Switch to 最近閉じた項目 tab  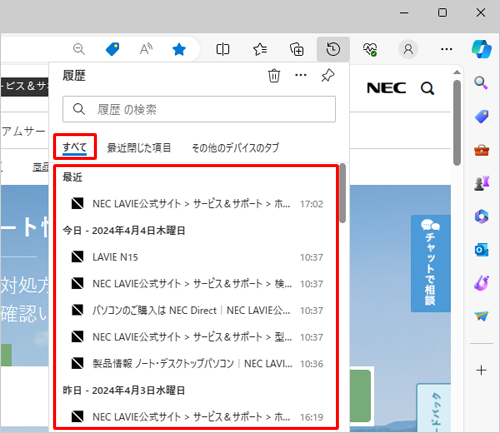[139, 147]
